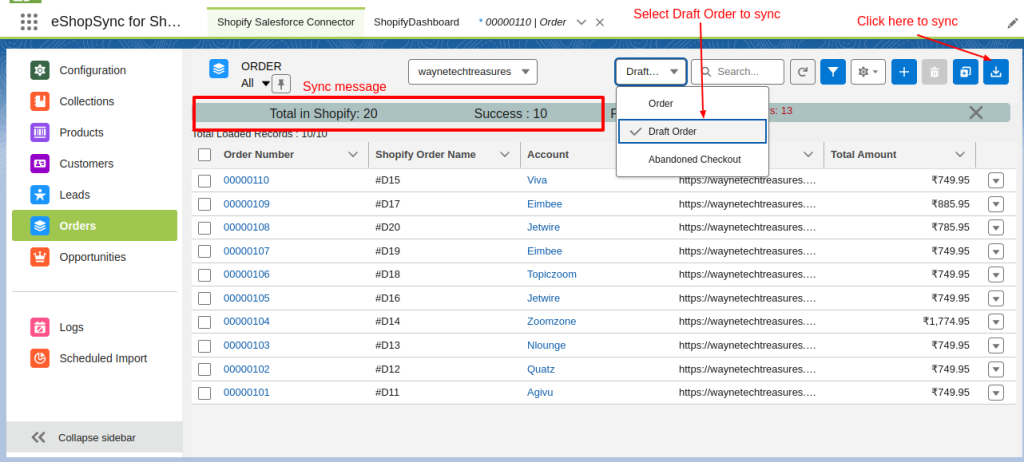This screenshot has height=462, width=1024.
Task: Click the blue plus add-record button
Action: (904, 72)
